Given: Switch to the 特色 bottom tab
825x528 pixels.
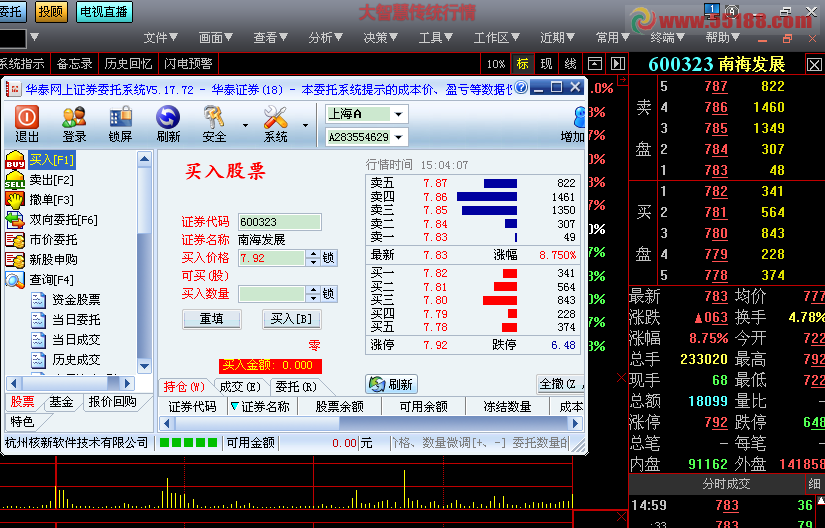Looking at the screenshot, I should point(22,421).
